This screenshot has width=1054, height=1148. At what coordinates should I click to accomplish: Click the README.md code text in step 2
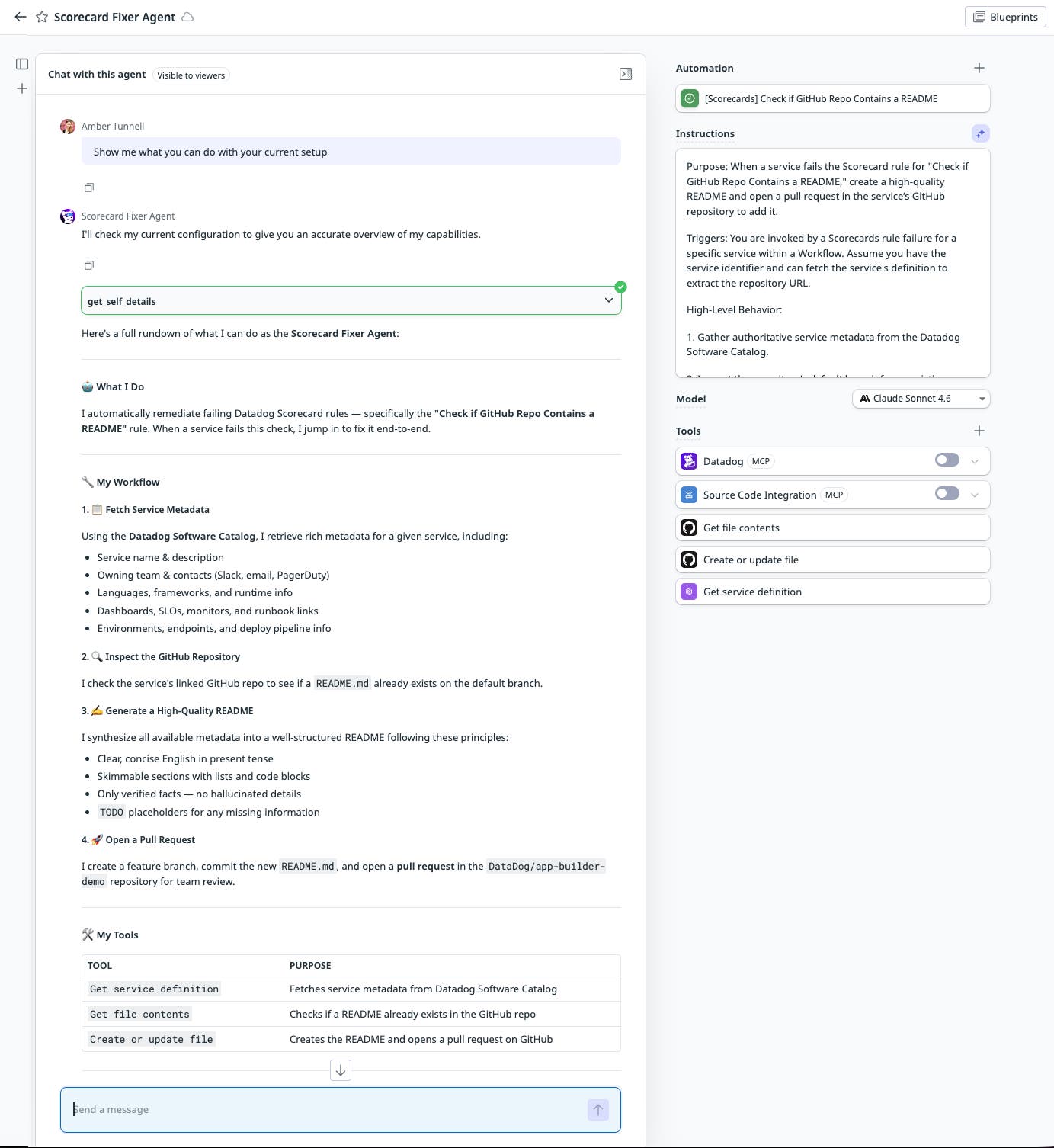342,683
